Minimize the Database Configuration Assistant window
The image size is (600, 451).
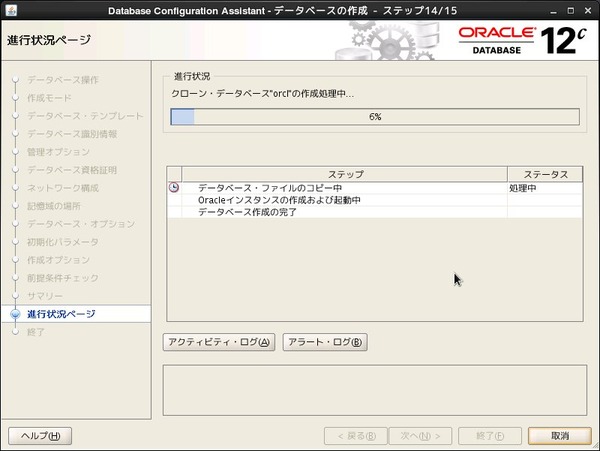pos(553,11)
